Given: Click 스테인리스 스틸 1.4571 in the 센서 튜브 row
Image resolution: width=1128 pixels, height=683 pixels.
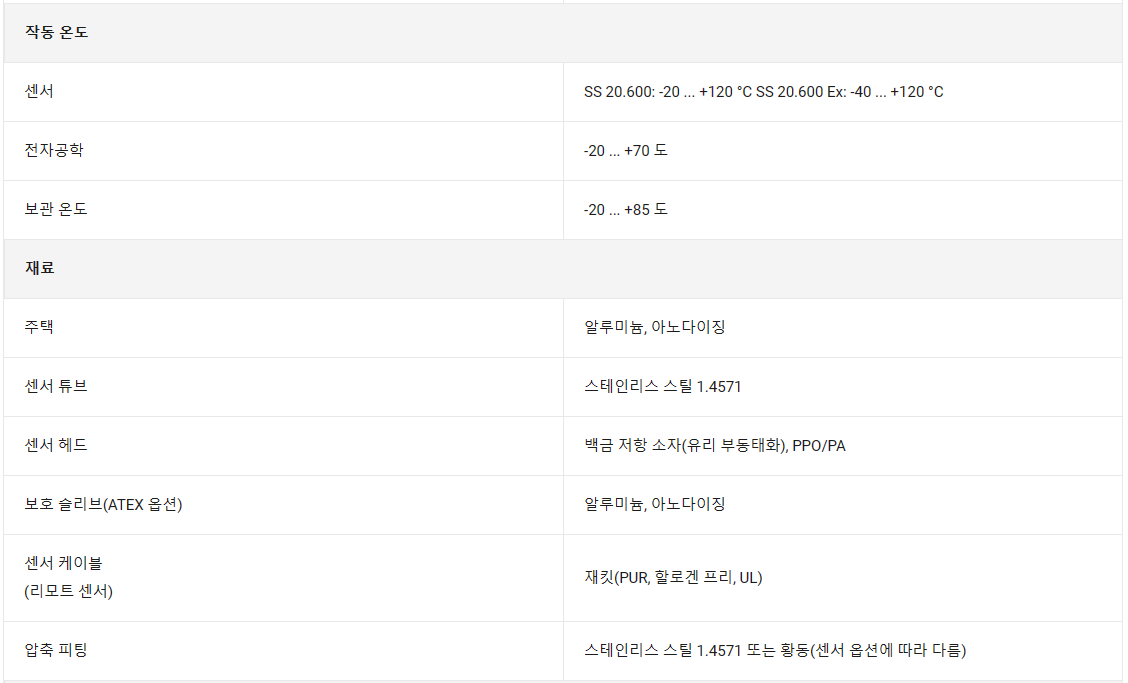Looking at the screenshot, I should pyautogui.click(x=662, y=386).
